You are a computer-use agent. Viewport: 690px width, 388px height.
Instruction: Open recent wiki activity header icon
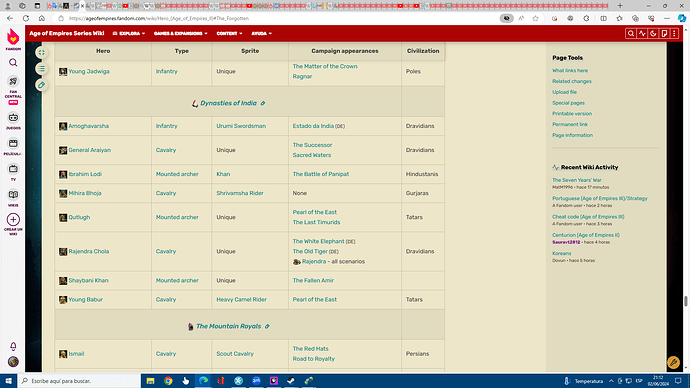coord(642,33)
